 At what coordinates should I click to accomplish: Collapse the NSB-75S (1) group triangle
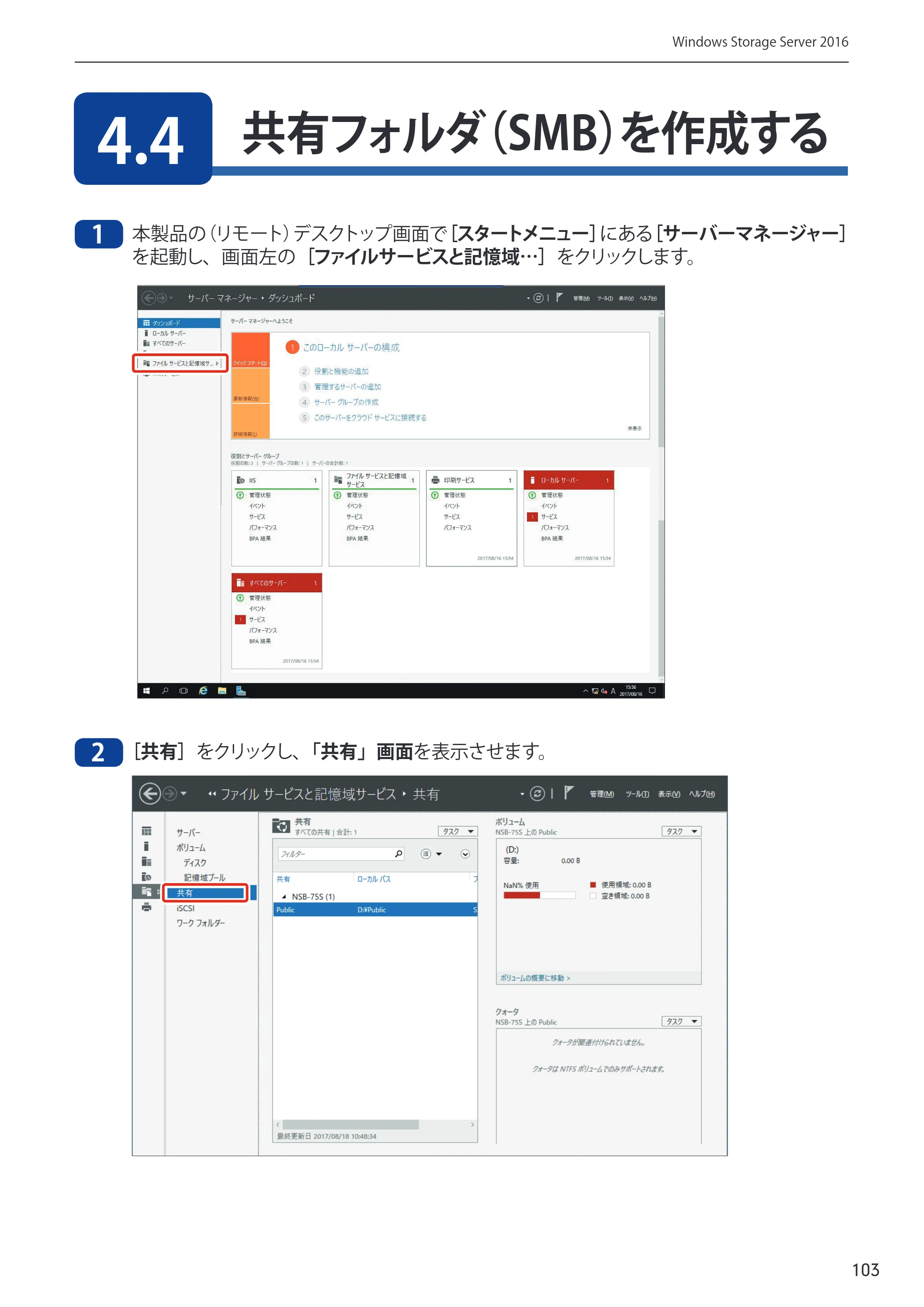284,897
